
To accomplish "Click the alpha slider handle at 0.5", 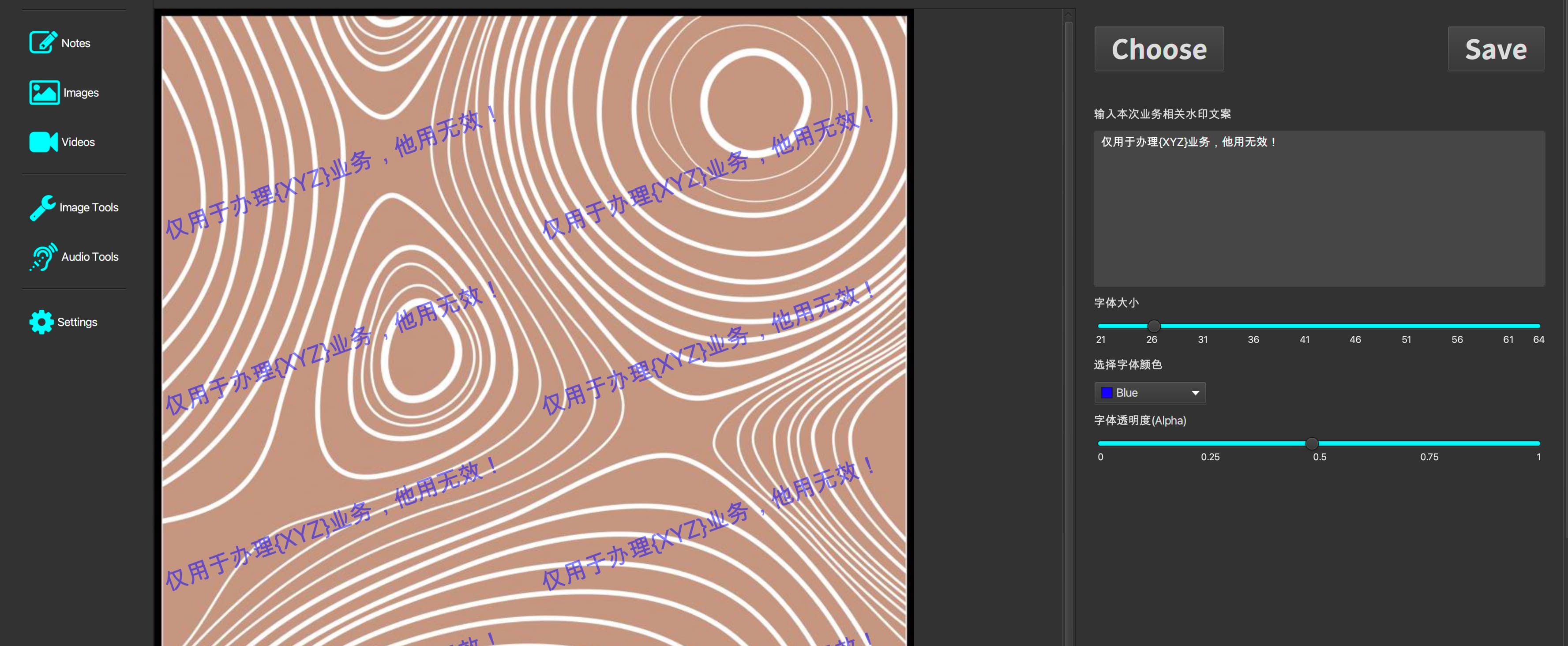I will (1312, 443).
